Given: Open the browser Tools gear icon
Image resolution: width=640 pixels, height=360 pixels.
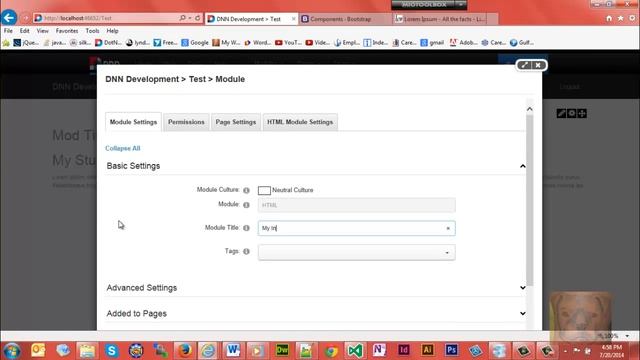Looking at the screenshot, I should tap(632, 18).
